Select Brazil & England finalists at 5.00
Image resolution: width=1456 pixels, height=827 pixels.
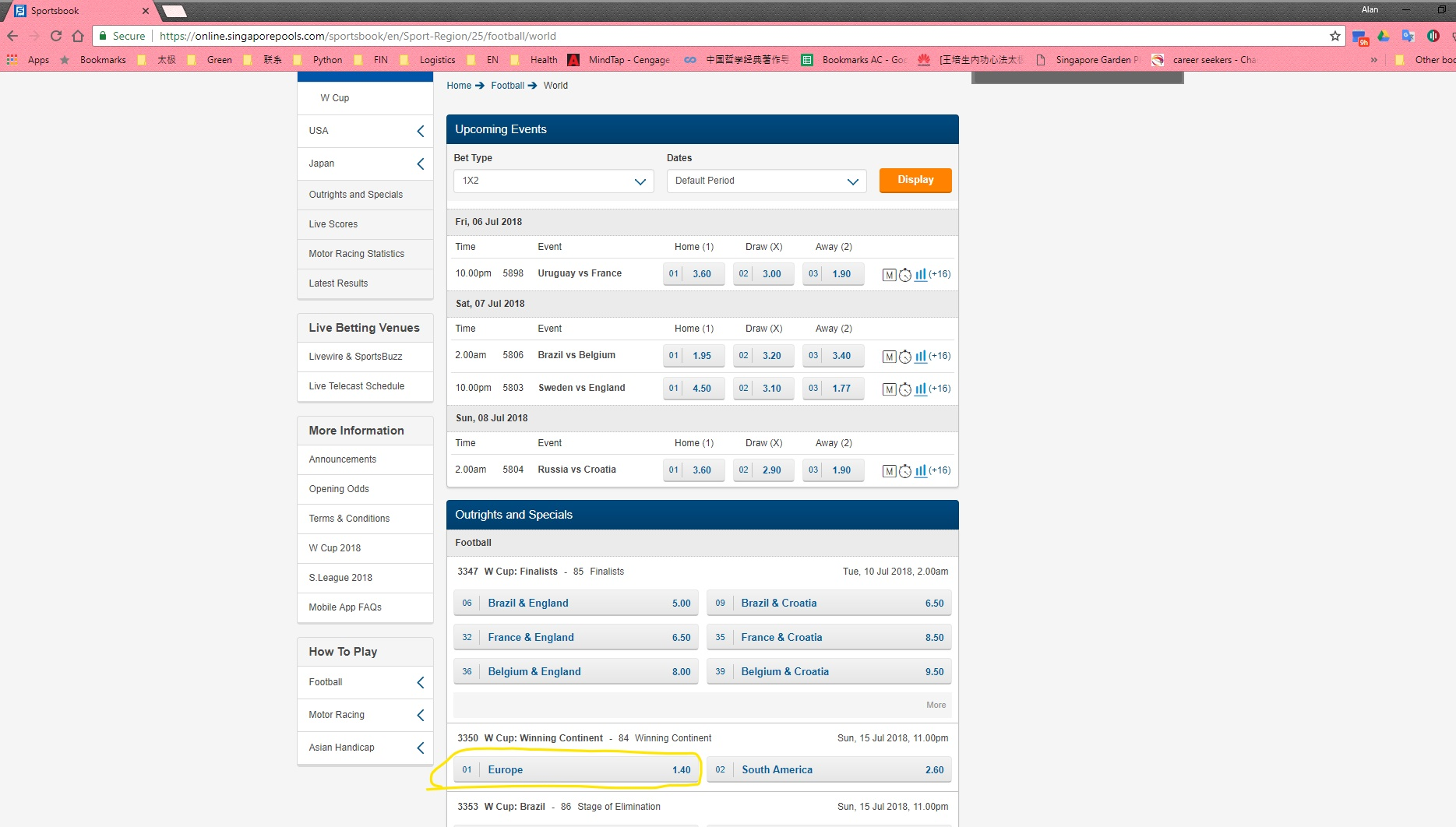(576, 604)
